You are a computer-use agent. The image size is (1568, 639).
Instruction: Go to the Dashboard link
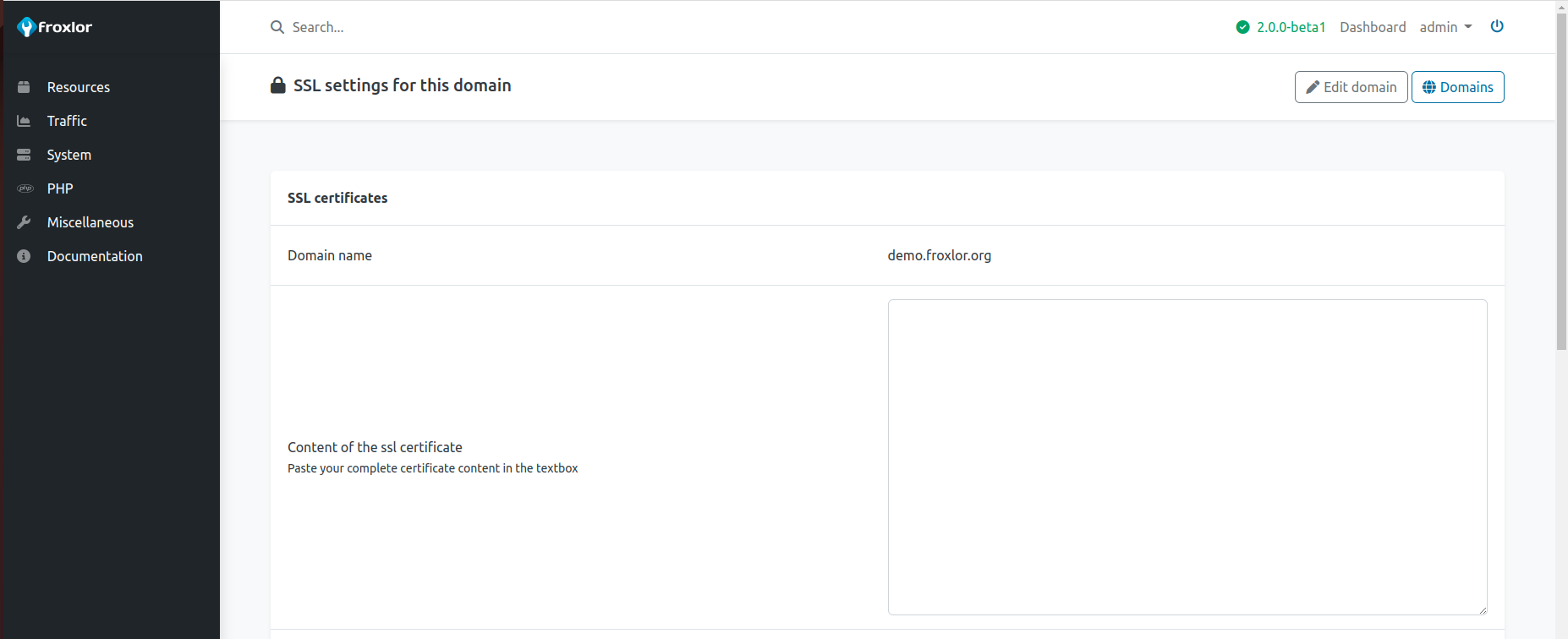coord(1372,27)
